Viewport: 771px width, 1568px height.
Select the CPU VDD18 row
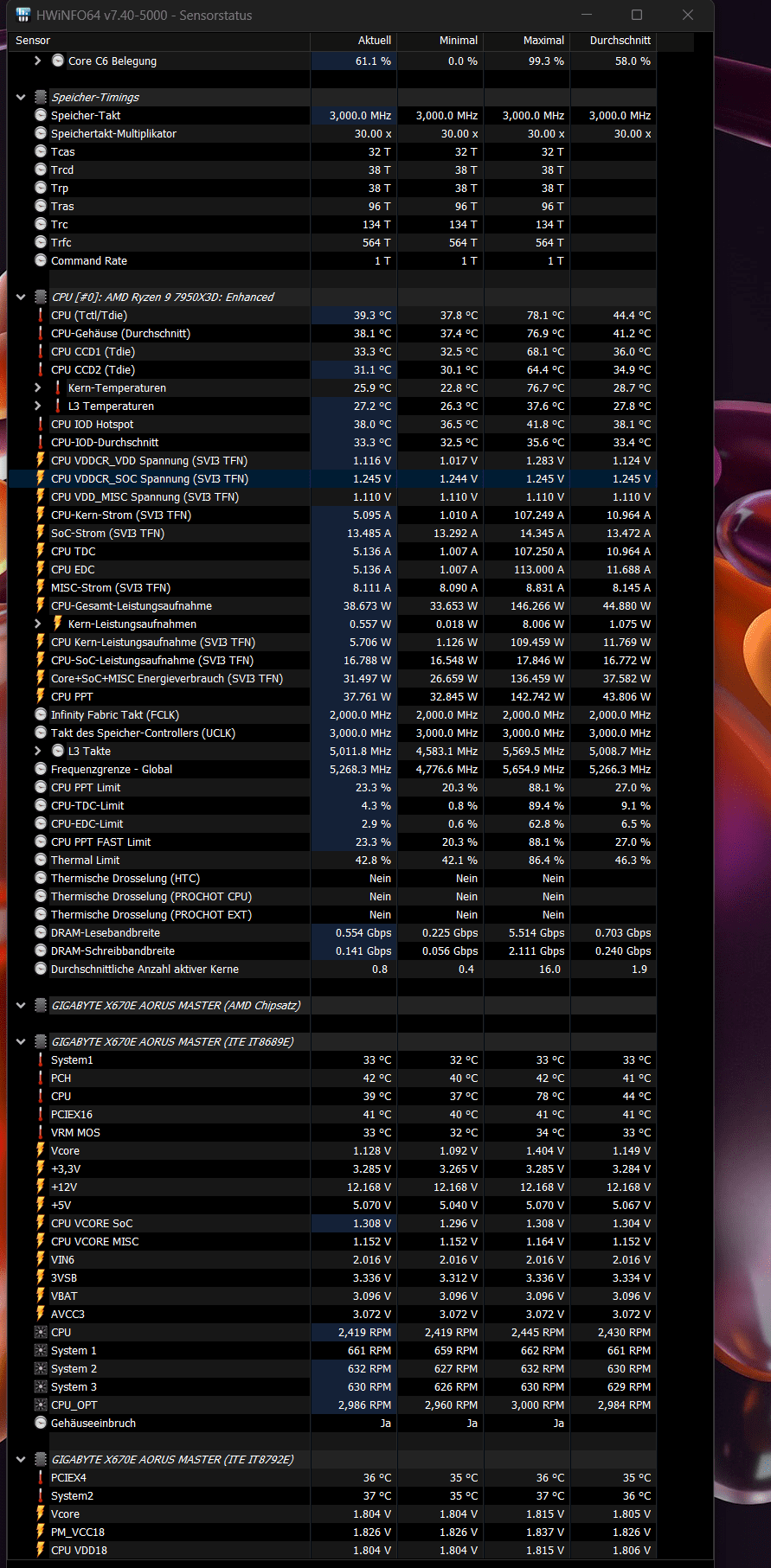click(x=332, y=1550)
